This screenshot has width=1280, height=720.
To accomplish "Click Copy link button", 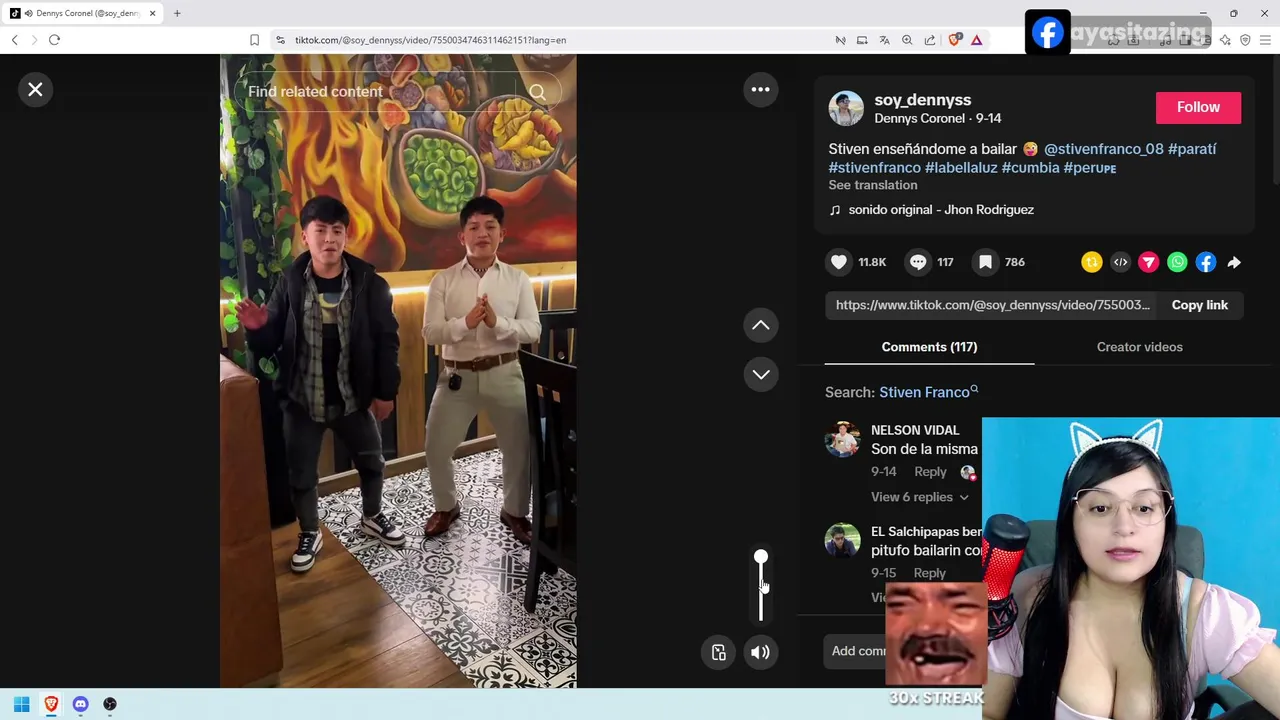I will click(1199, 305).
